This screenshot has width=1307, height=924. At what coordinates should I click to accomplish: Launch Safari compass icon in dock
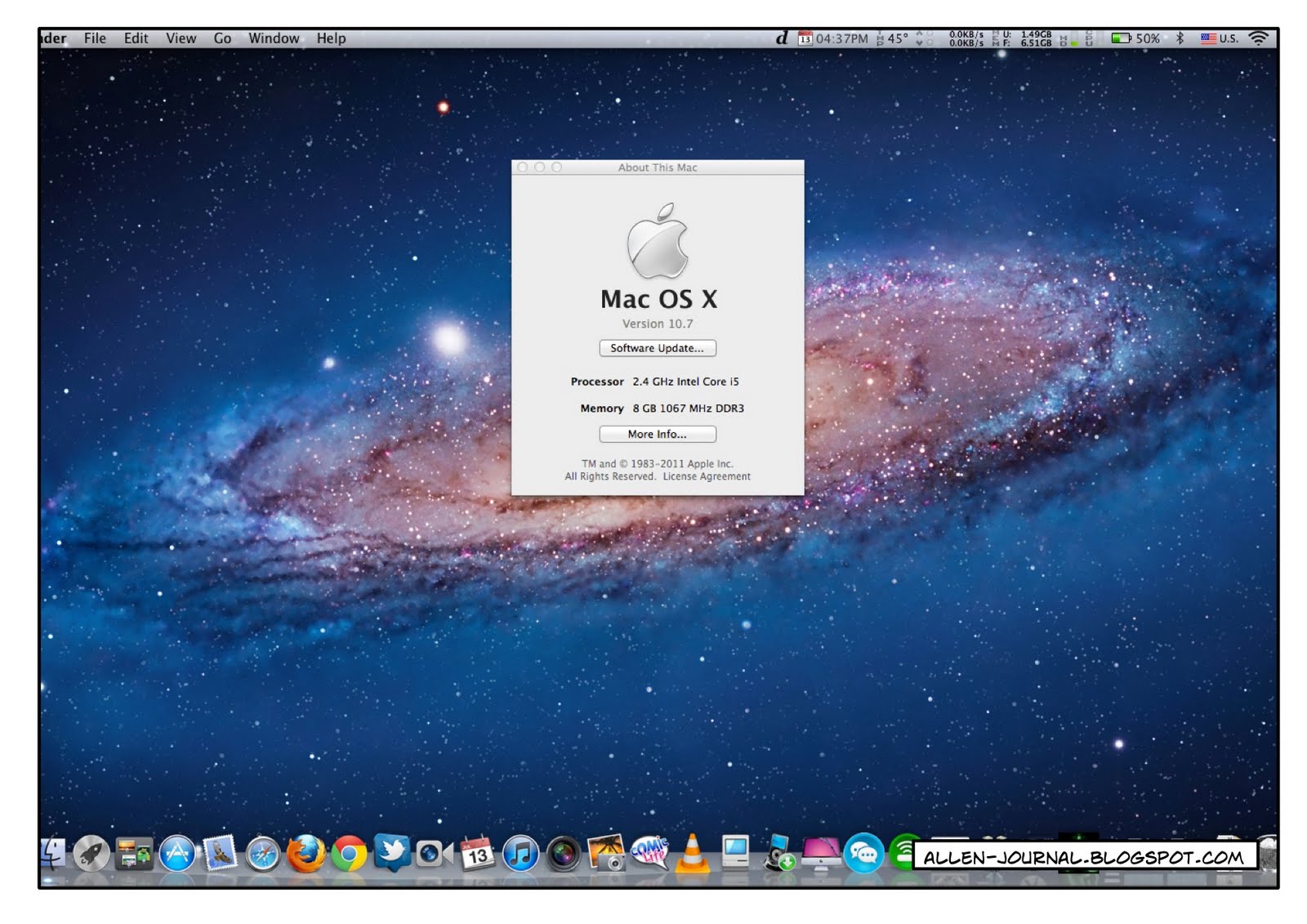tap(263, 855)
